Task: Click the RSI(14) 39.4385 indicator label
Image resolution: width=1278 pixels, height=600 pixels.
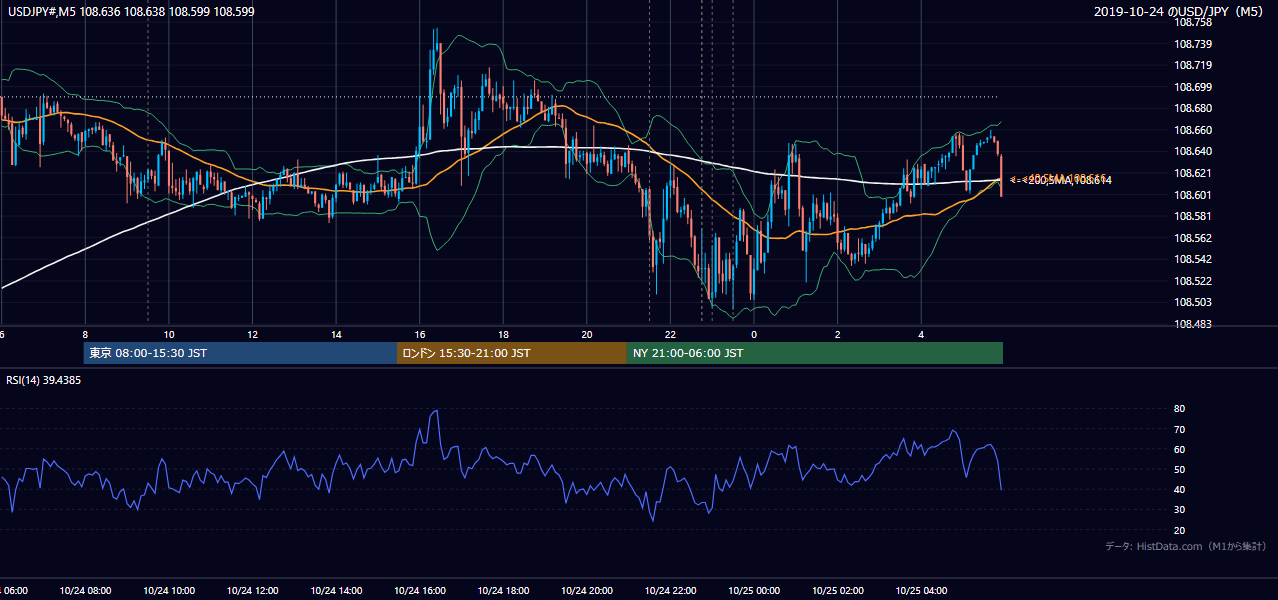Action: 44,380
